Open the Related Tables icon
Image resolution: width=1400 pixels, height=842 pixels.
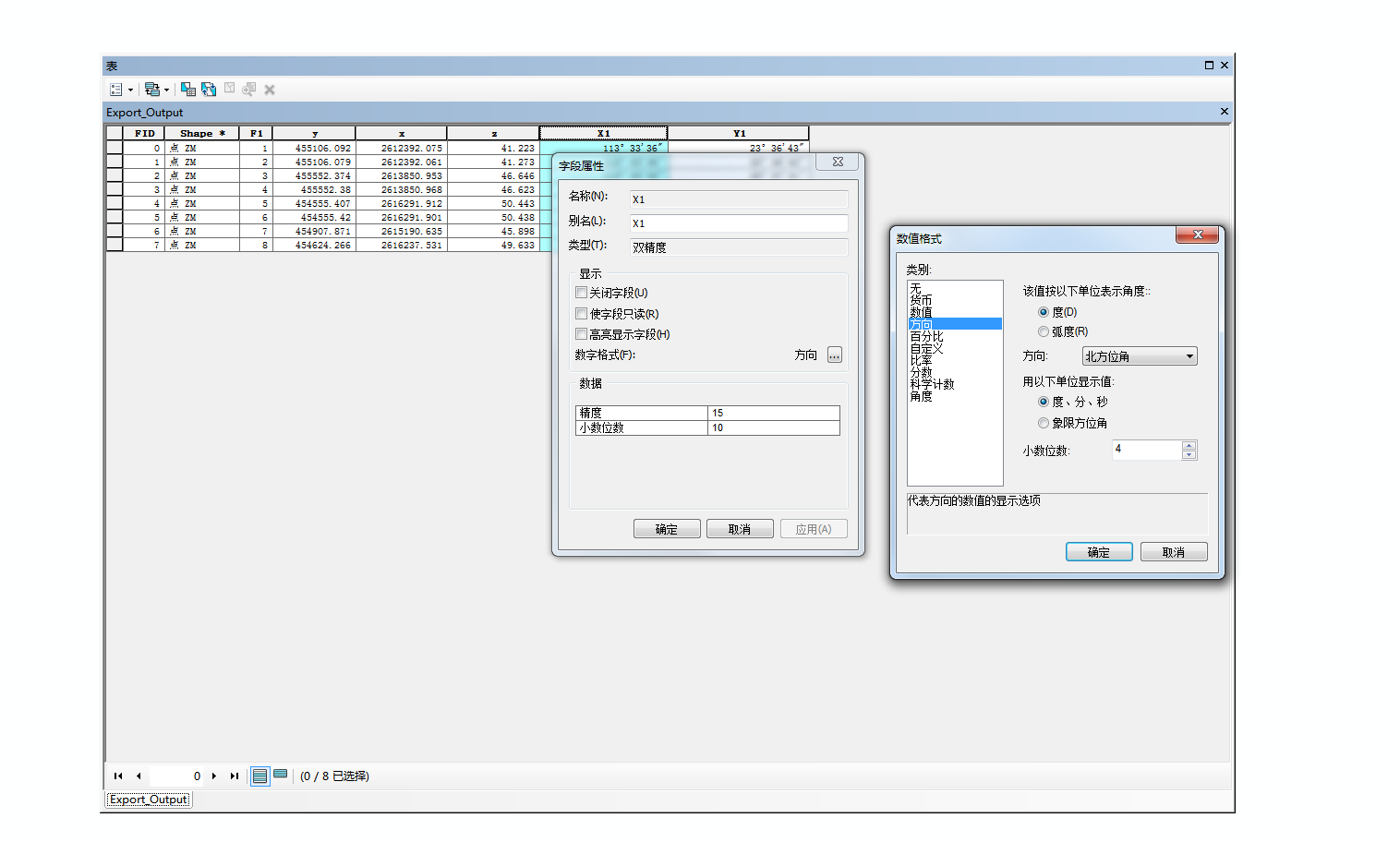pos(152,90)
